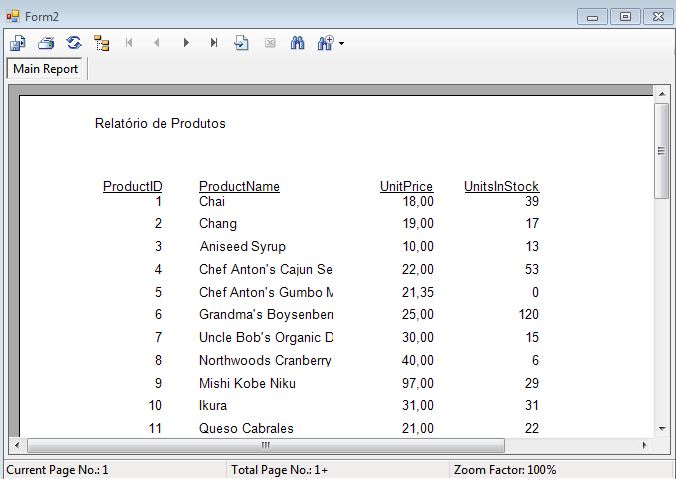Go to the next report page
The image size is (676, 479).
click(x=186, y=43)
